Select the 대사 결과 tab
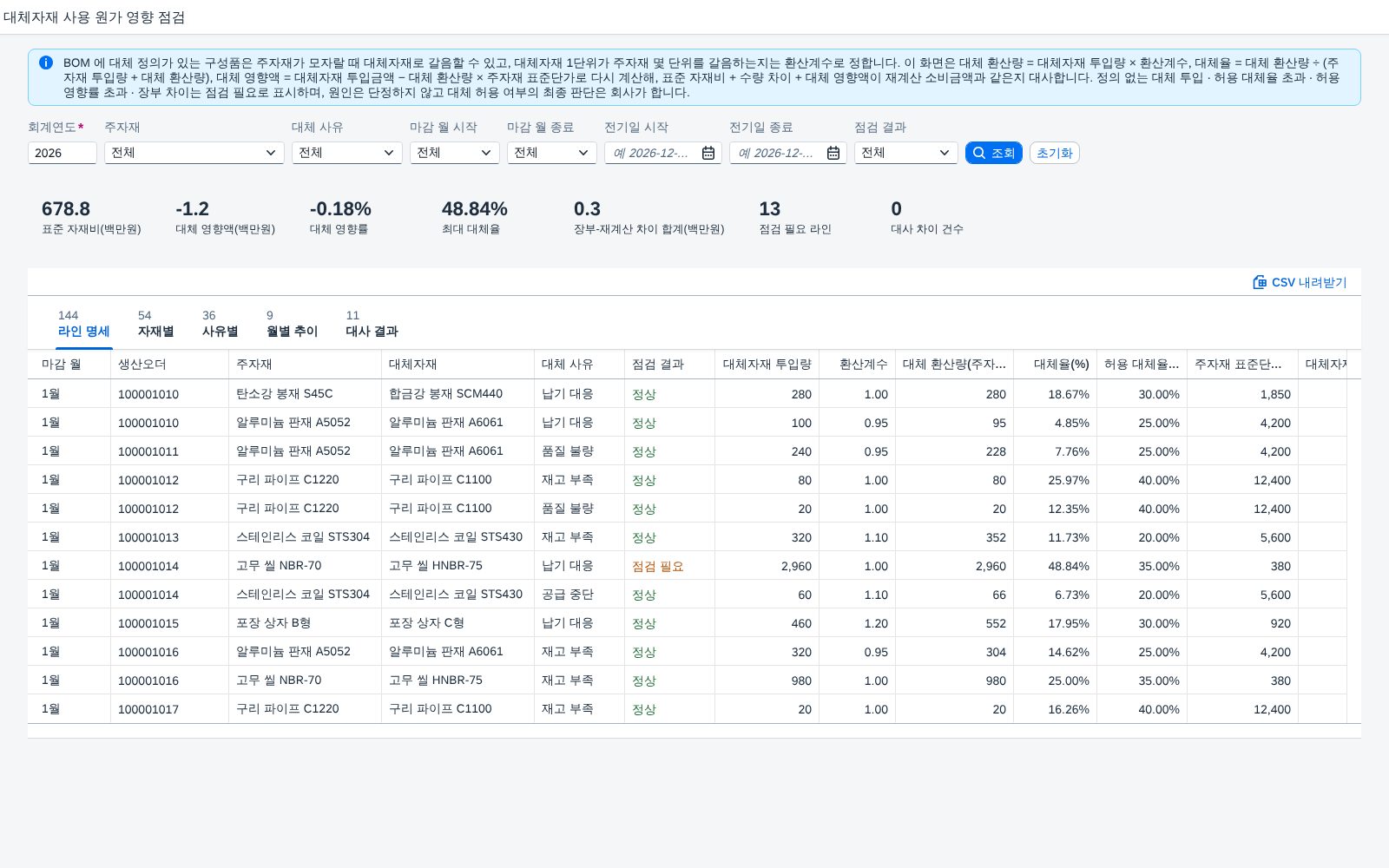Image resolution: width=1389 pixels, height=868 pixels. tap(372, 324)
